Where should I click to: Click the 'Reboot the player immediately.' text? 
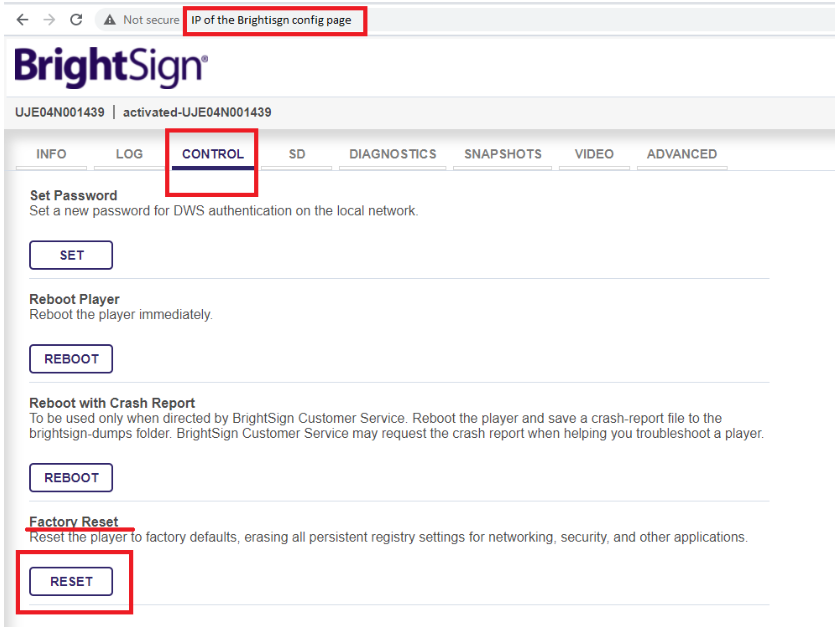pos(121,315)
